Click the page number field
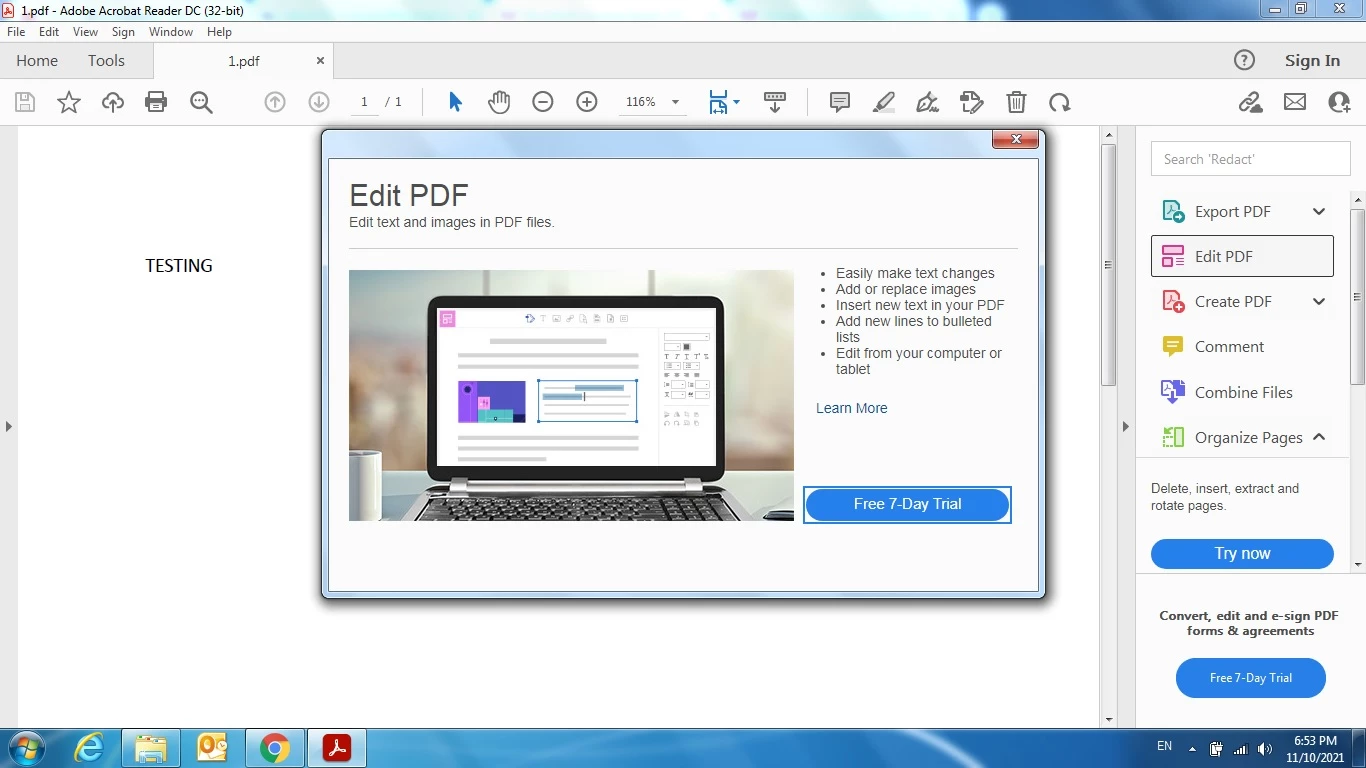The image size is (1366, 768). [x=364, y=102]
